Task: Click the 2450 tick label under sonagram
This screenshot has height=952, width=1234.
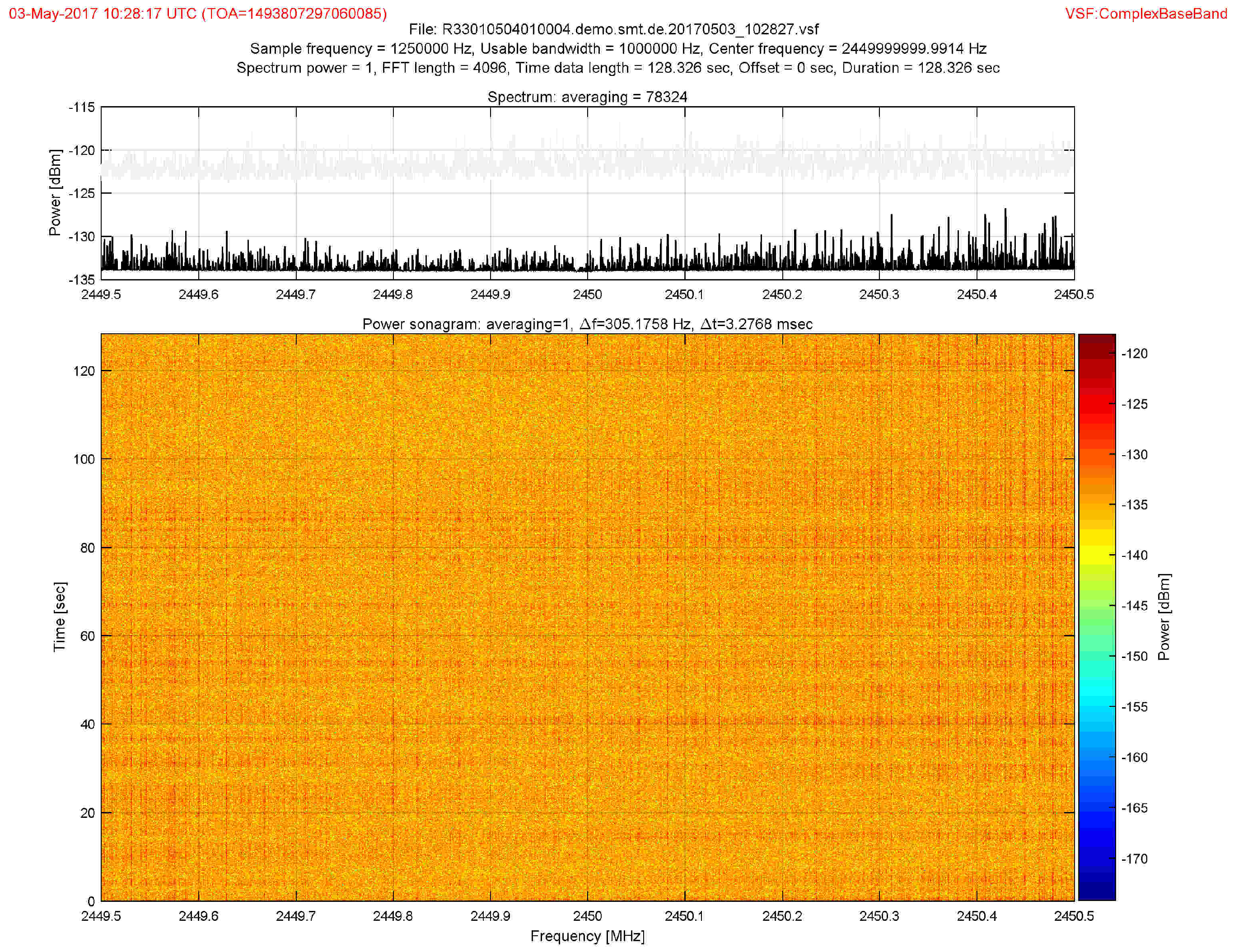Action: coord(587,916)
